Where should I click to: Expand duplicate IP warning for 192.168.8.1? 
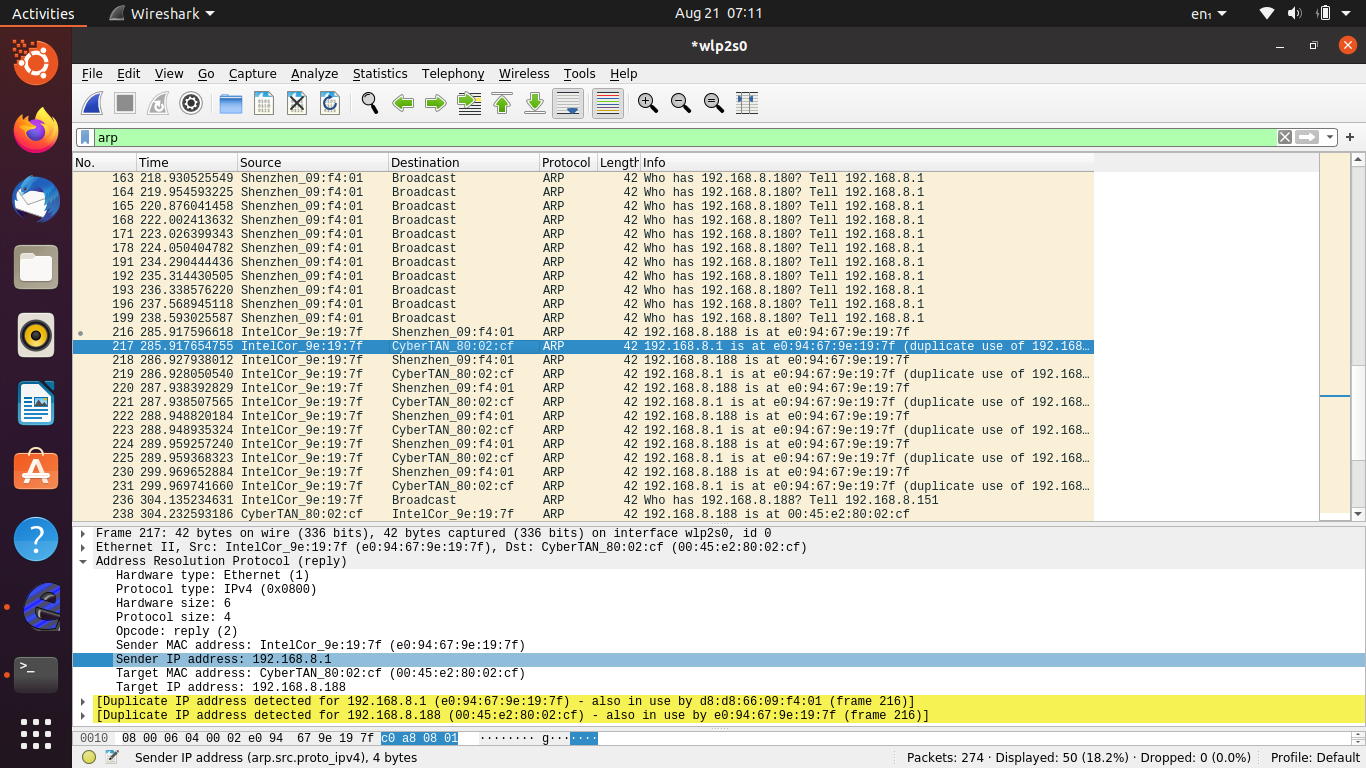point(83,702)
